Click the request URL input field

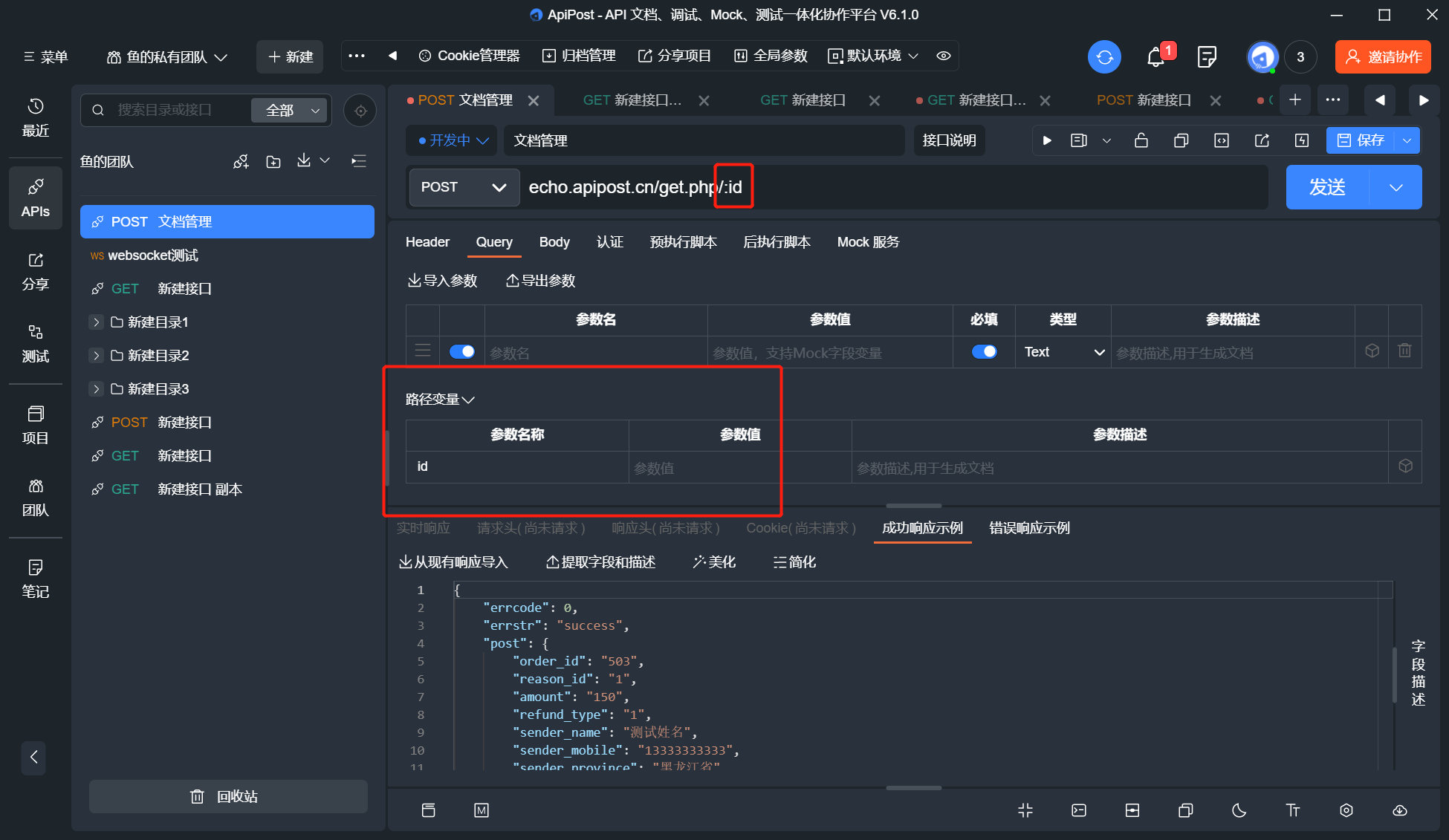[x=895, y=187]
